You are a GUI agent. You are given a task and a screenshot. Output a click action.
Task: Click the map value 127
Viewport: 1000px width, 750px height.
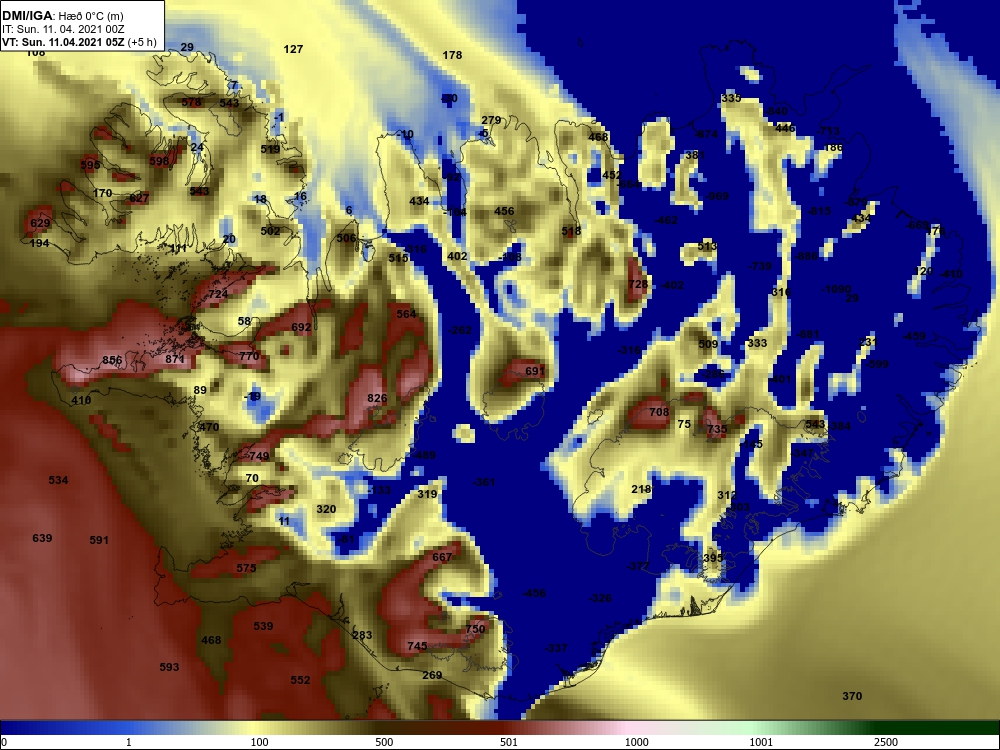tap(293, 49)
